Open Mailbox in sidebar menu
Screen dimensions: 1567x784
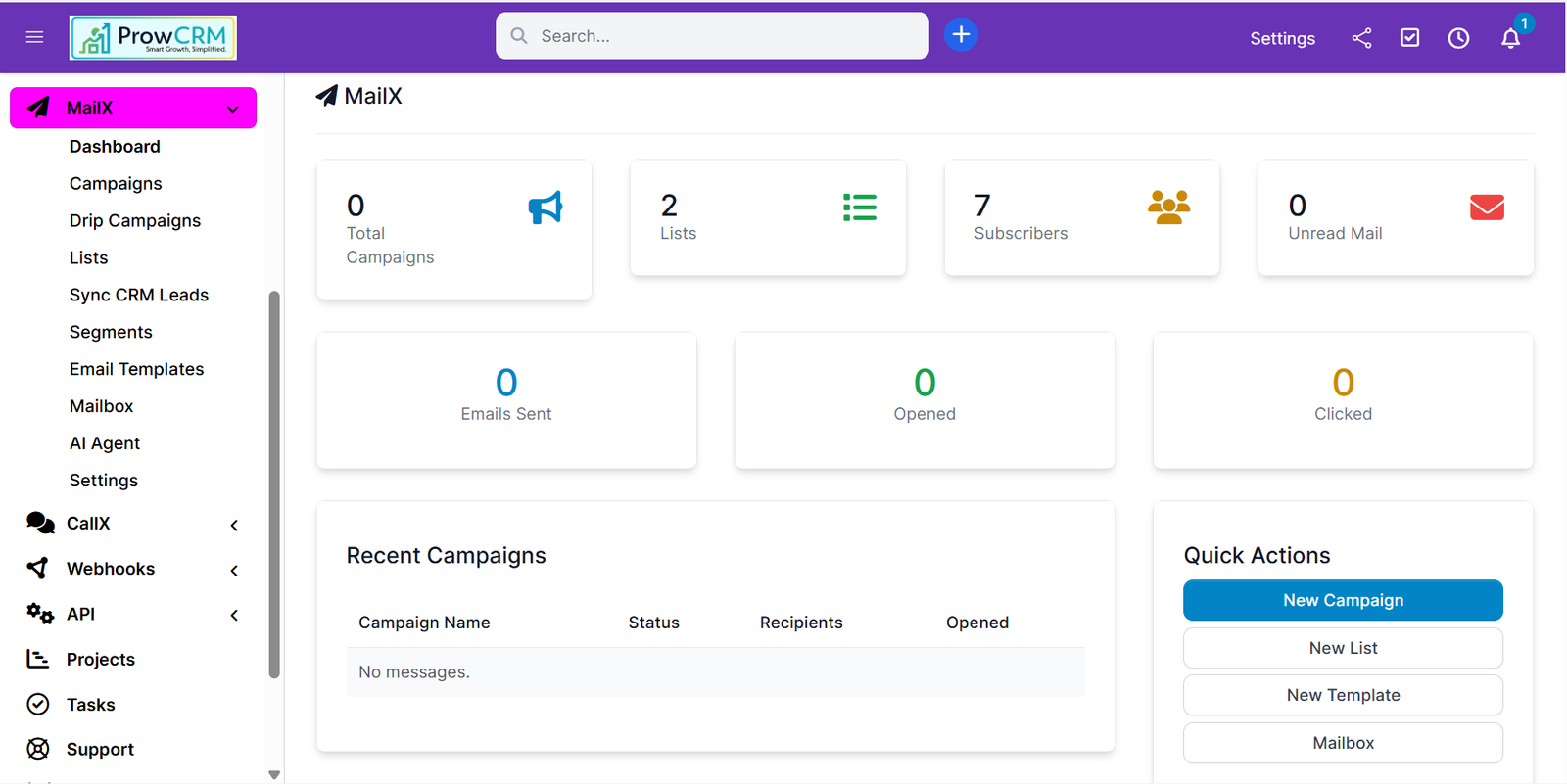pyautogui.click(x=102, y=406)
